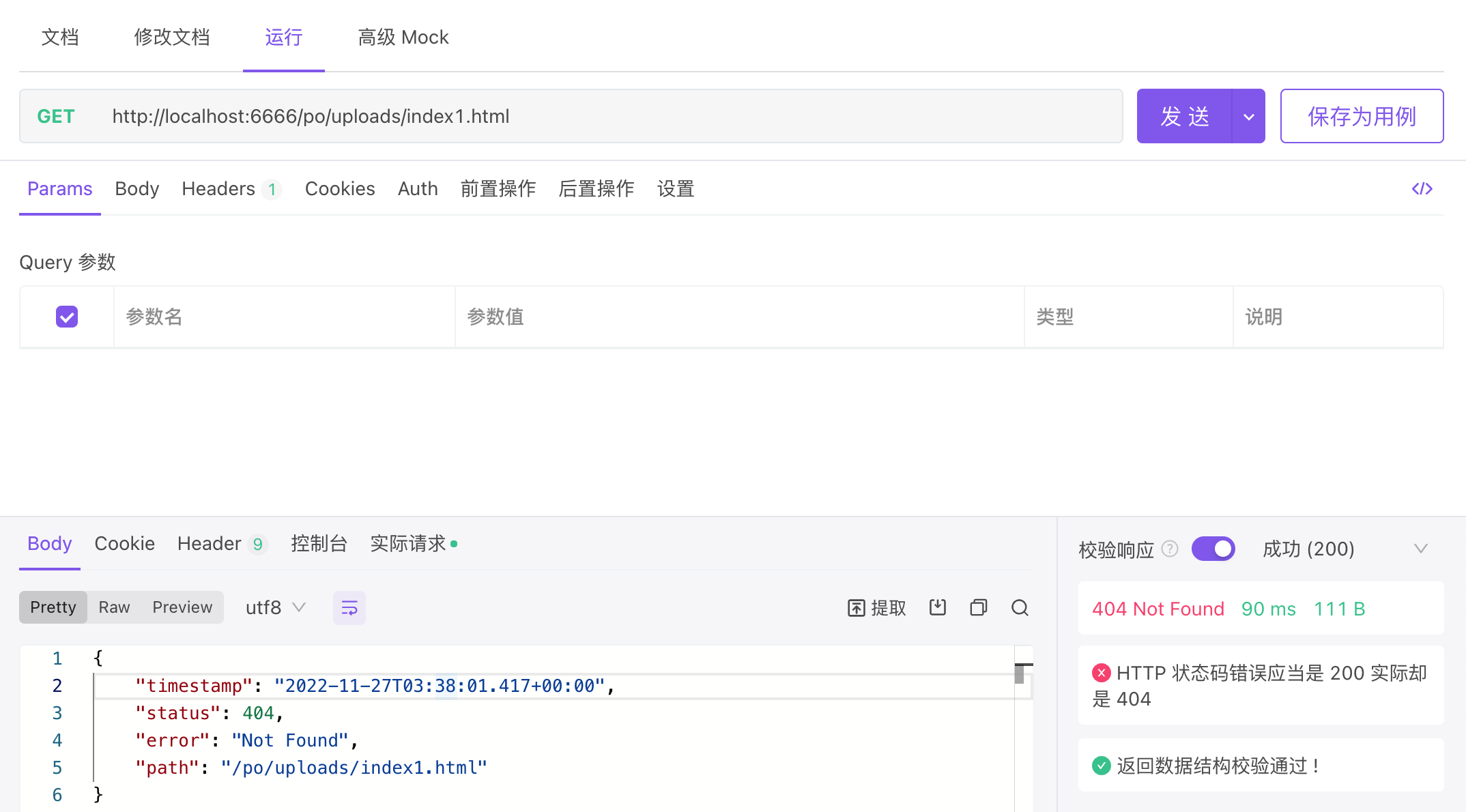Viewport: 1466px width, 812px height.
Task: Click the response body scrollbar thumb
Action: click(x=1020, y=674)
